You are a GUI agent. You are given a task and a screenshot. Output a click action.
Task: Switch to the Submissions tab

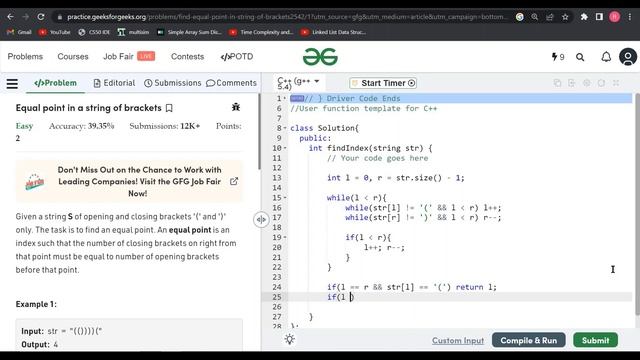pyautogui.click(x=173, y=83)
